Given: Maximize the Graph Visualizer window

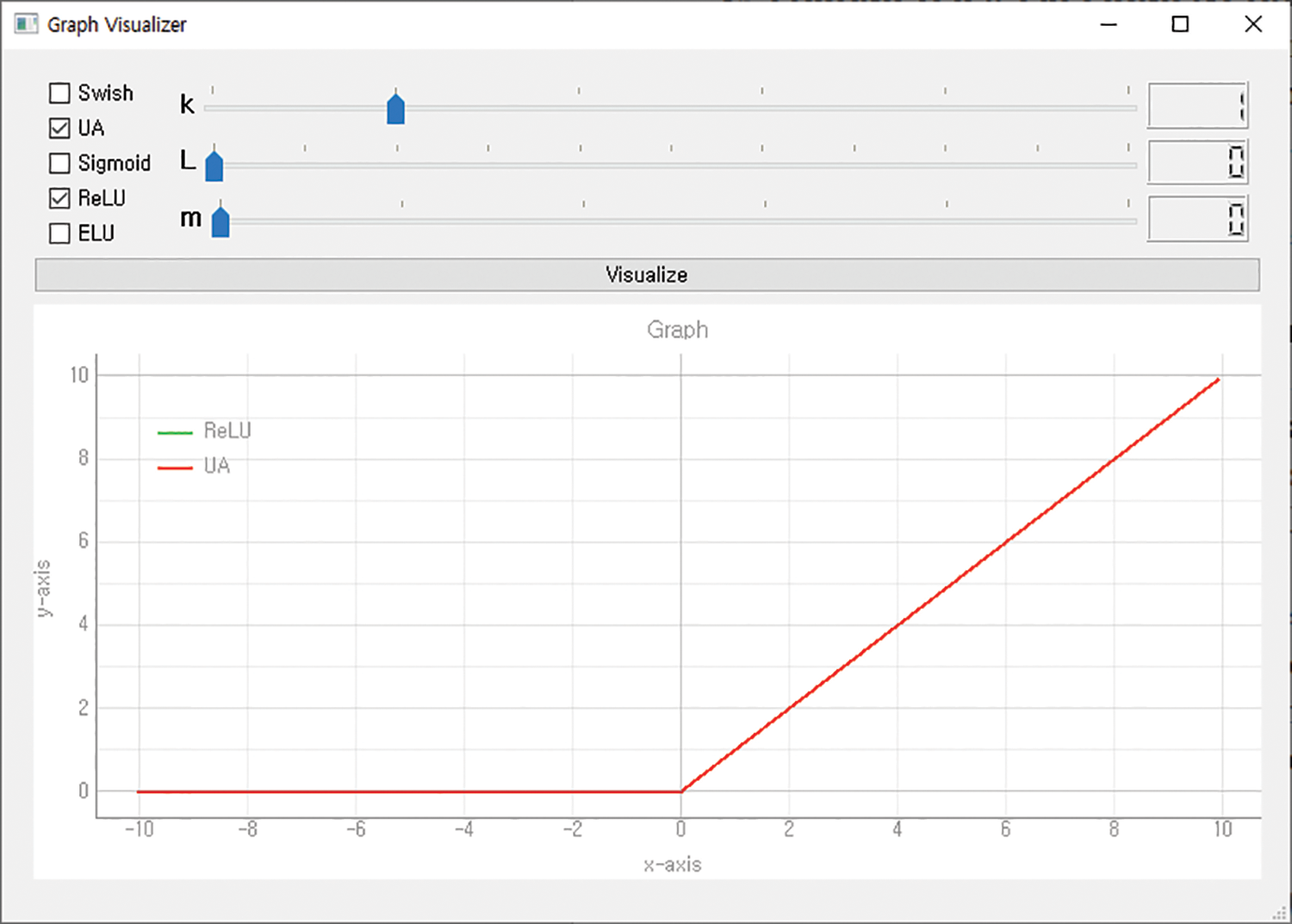Looking at the screenshot, I should coord(1180,24).
